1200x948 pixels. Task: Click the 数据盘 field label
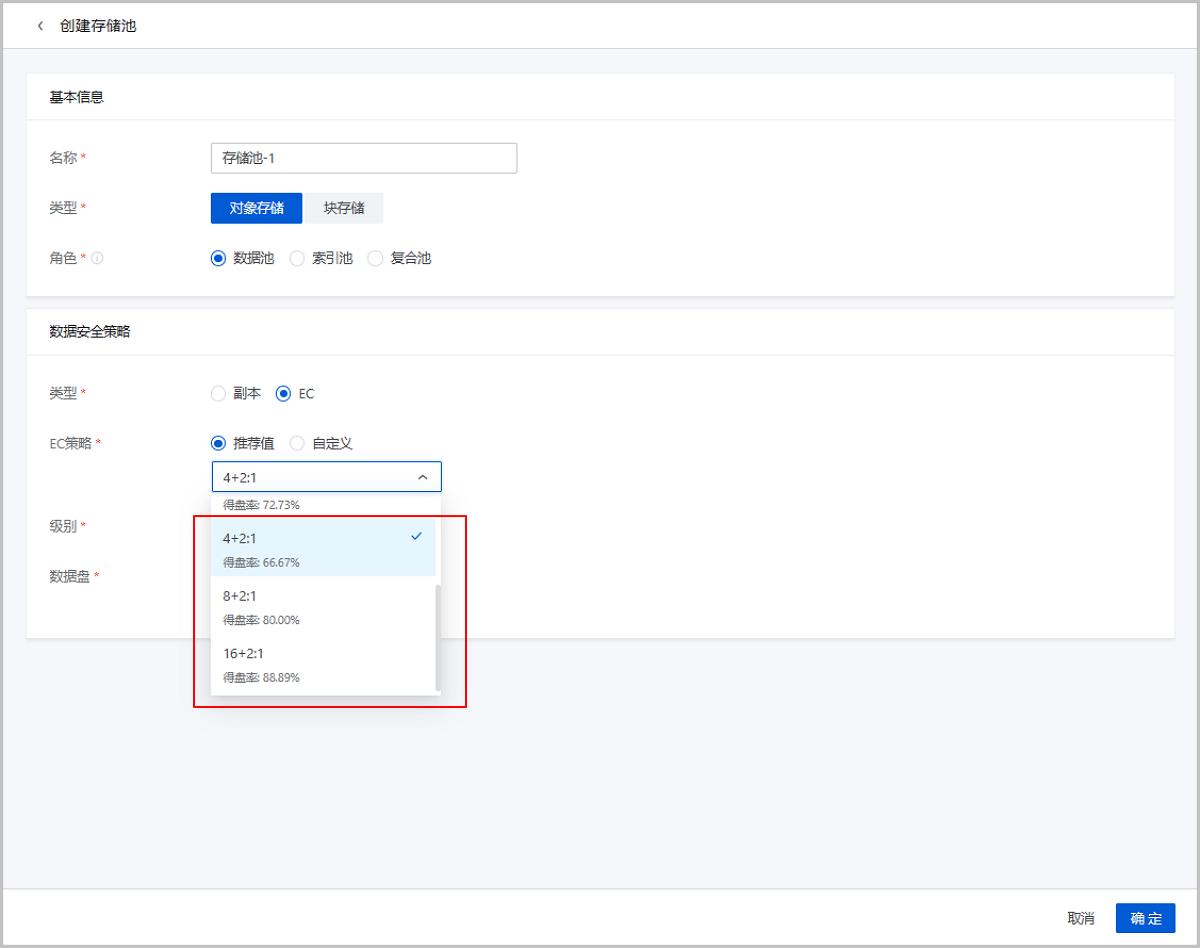point(70,576)
